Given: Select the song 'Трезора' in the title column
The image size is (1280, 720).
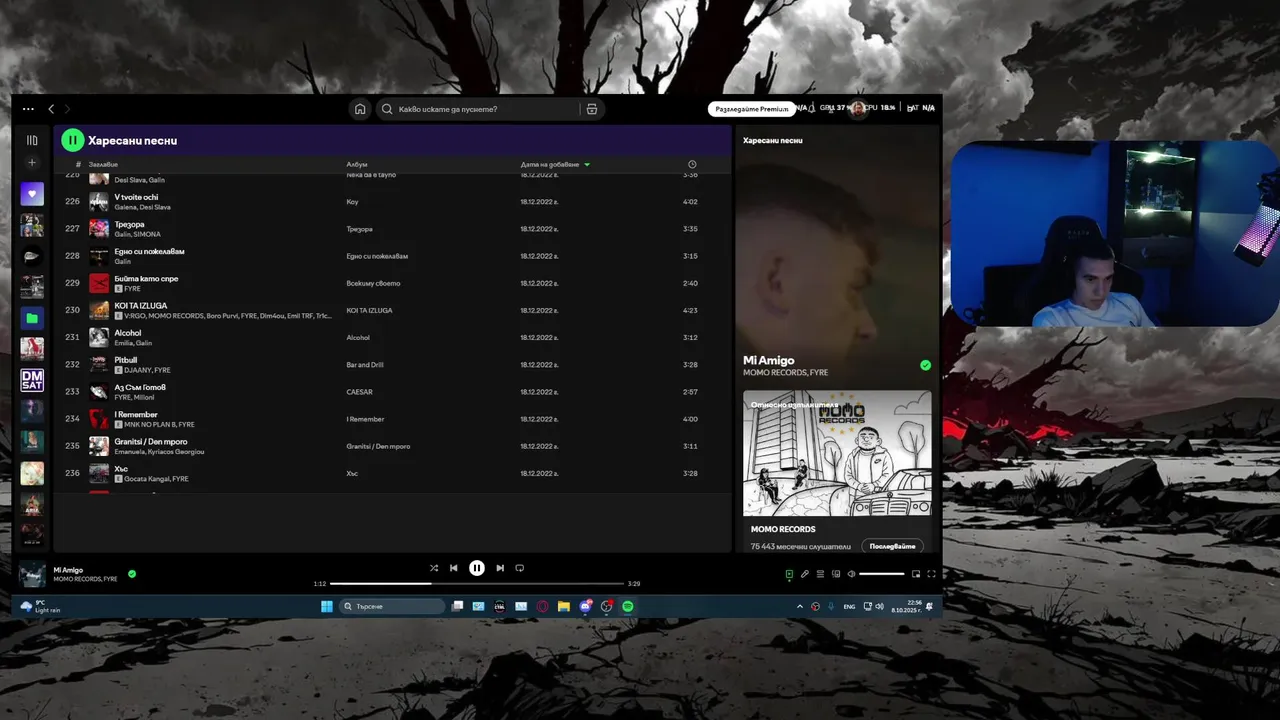Looking at the screenshot, I should coord(129,224).
